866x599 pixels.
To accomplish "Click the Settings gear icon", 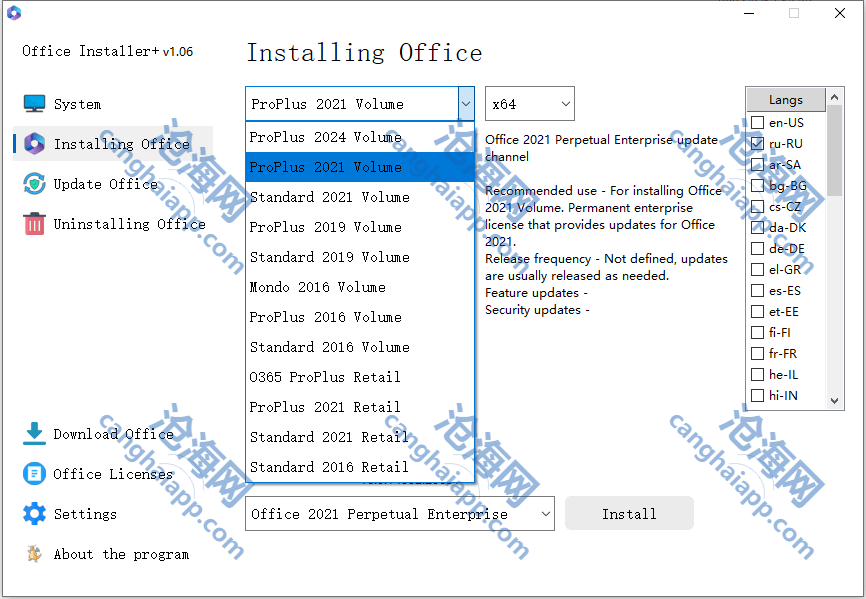I will click(35, 514).
